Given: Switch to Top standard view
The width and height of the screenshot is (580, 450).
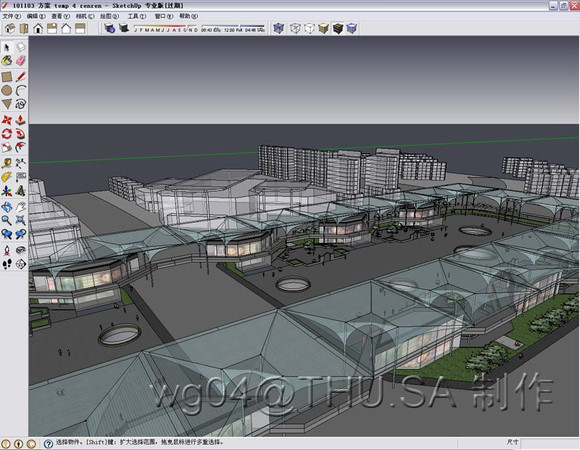Looking at the screenshot, I should [24, 28].
